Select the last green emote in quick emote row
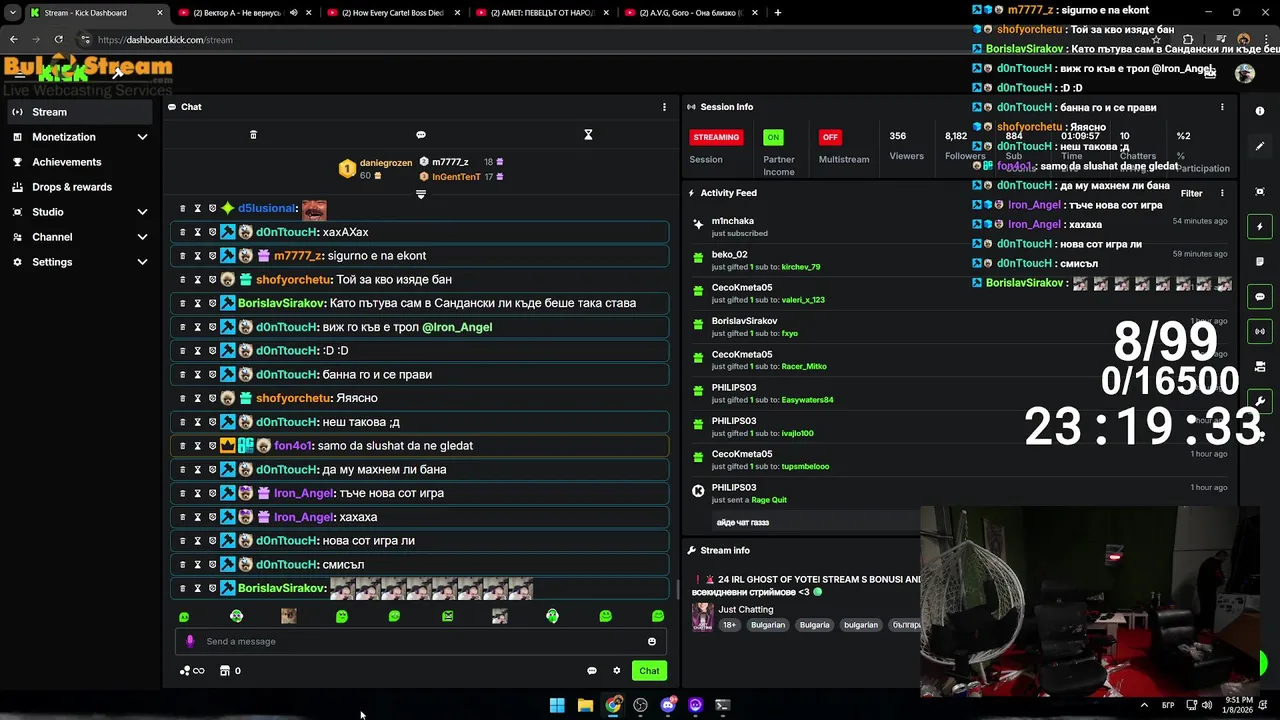1280x720 pixels. point(658,617)
